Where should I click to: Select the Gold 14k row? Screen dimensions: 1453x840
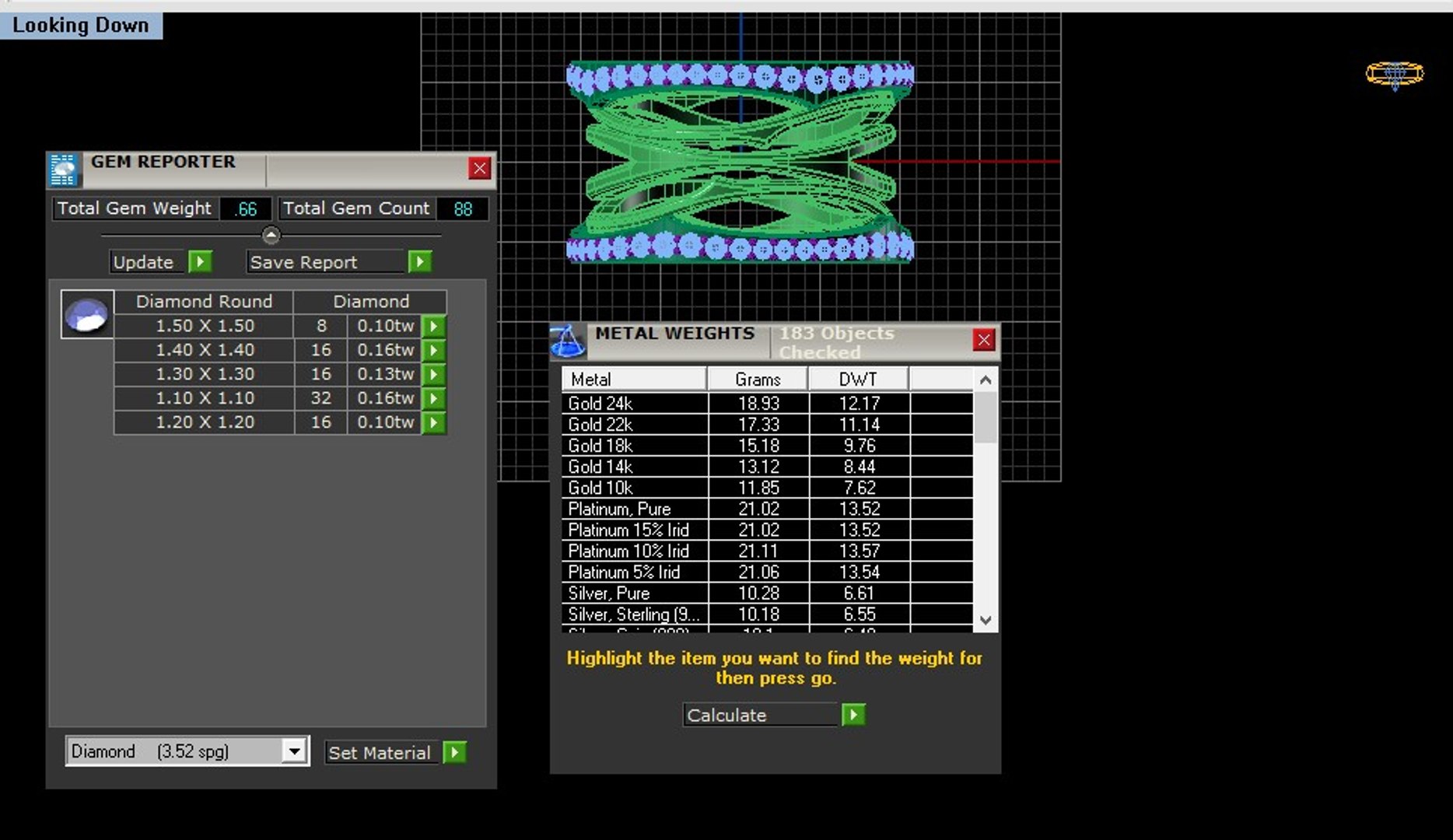pos(766,467)
